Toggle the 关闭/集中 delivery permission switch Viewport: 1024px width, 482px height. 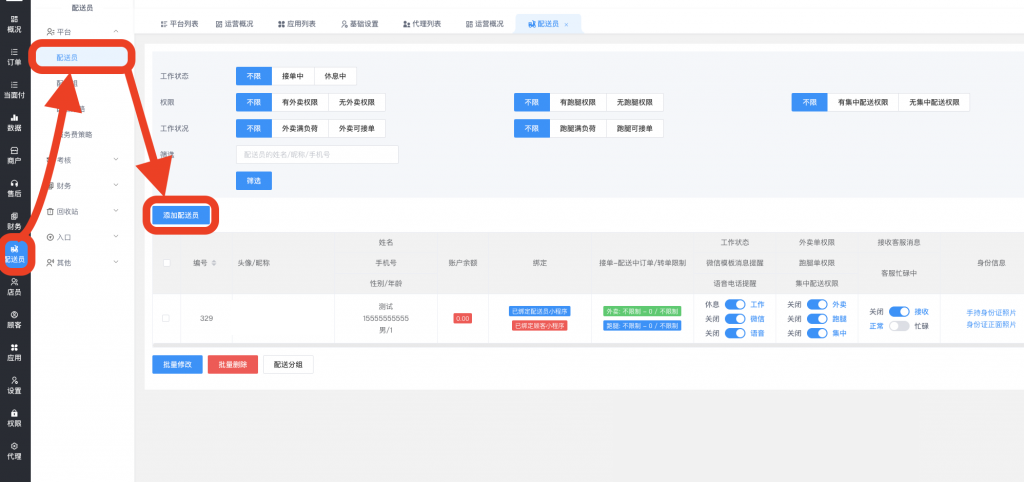(x=816, y=333)
